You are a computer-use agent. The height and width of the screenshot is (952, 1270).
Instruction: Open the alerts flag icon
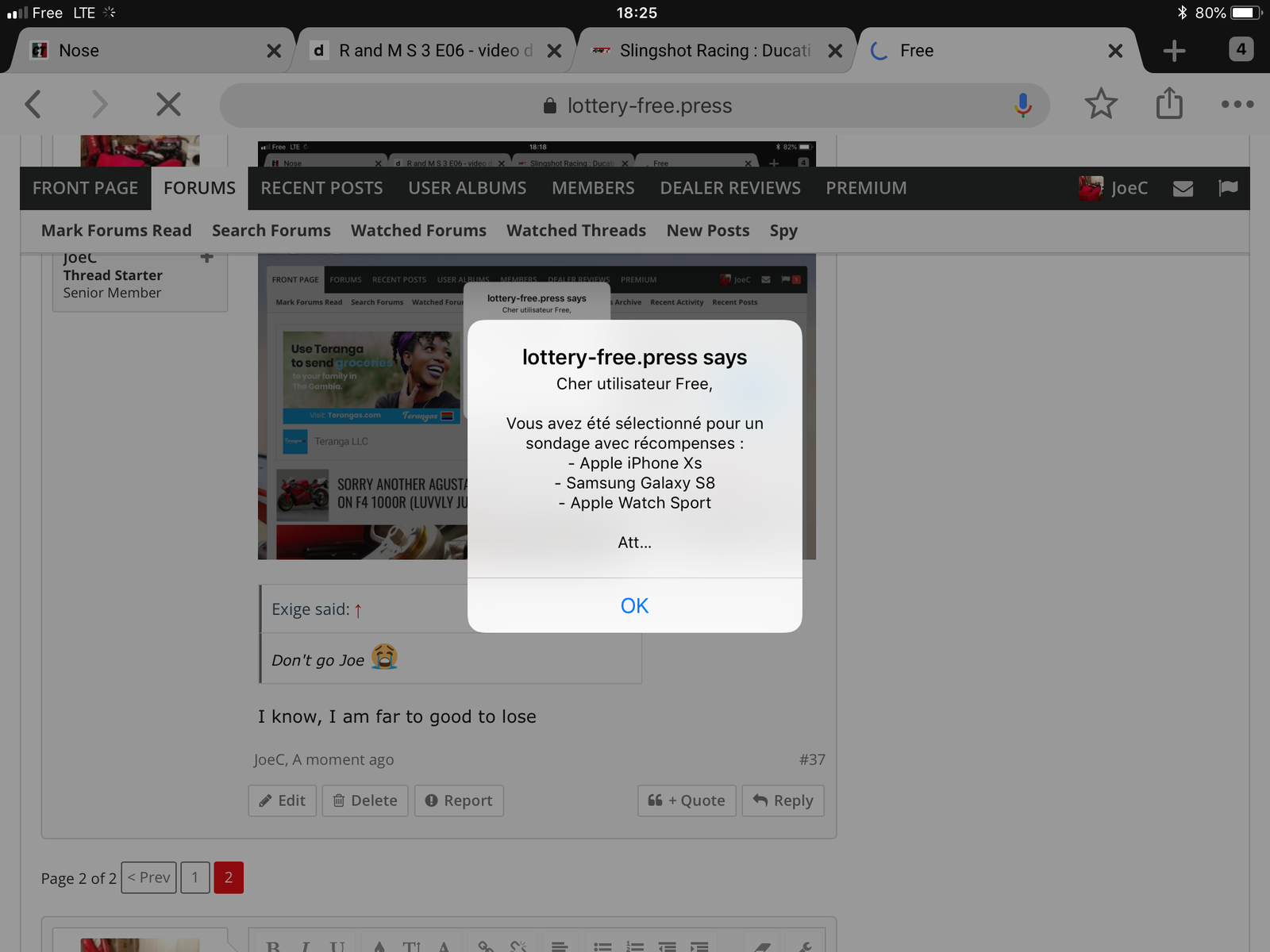tap(1228, 188)
